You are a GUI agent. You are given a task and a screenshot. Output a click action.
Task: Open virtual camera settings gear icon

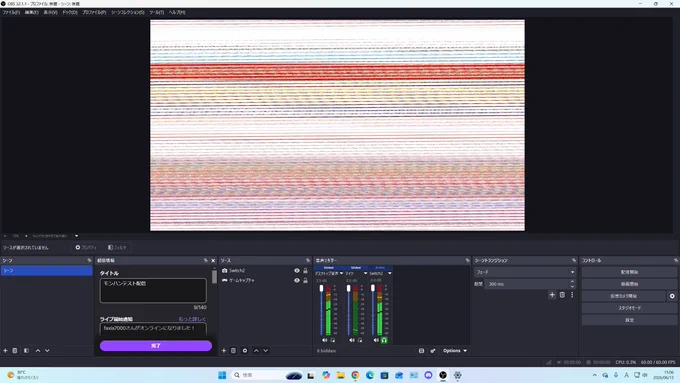(672, 296)
